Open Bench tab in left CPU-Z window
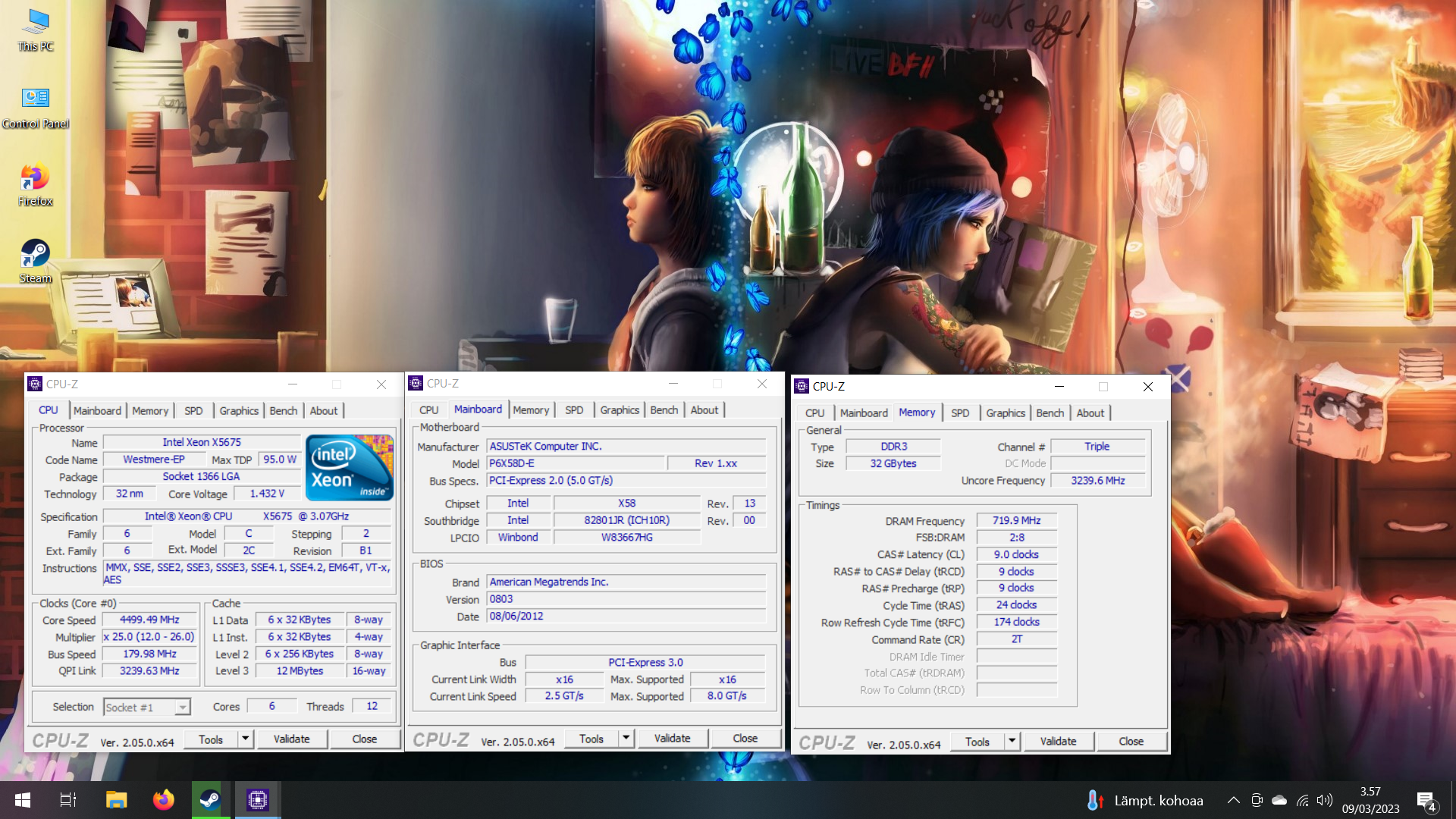The height and width of the screenshot is (819, 1456). [x=284, y=410]
